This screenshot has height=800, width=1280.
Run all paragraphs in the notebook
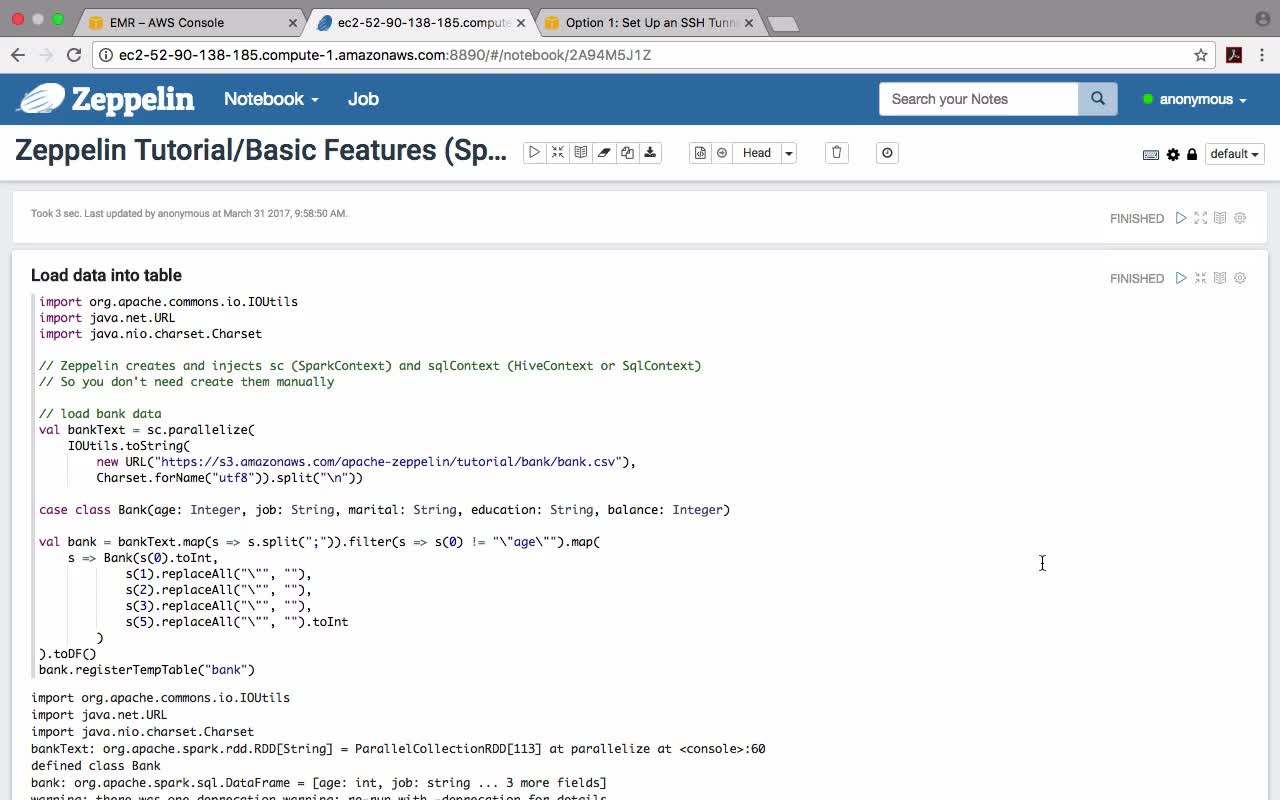click(534, 153)
